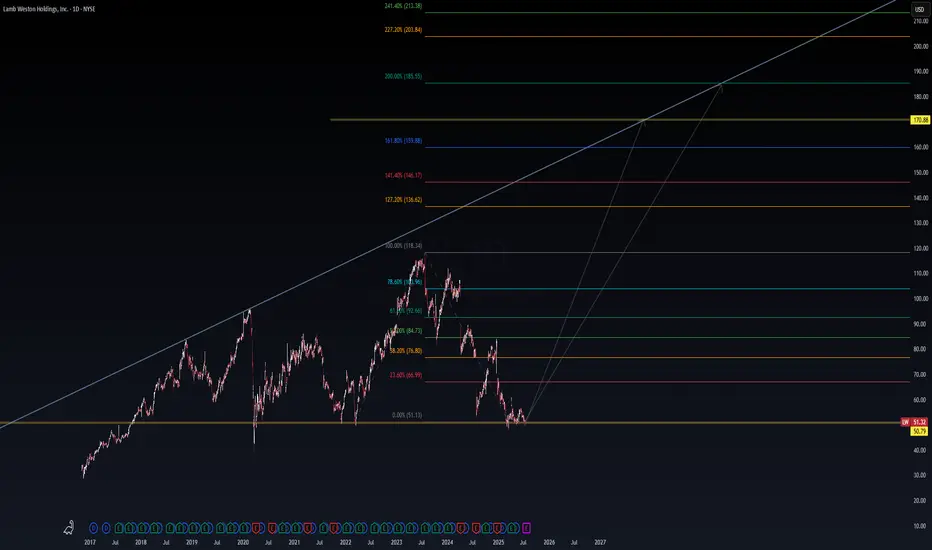The height and width of the screenshot is (550, 932).
Task: Click the 200.00 price scale value
Action: [x=921, y=46]
